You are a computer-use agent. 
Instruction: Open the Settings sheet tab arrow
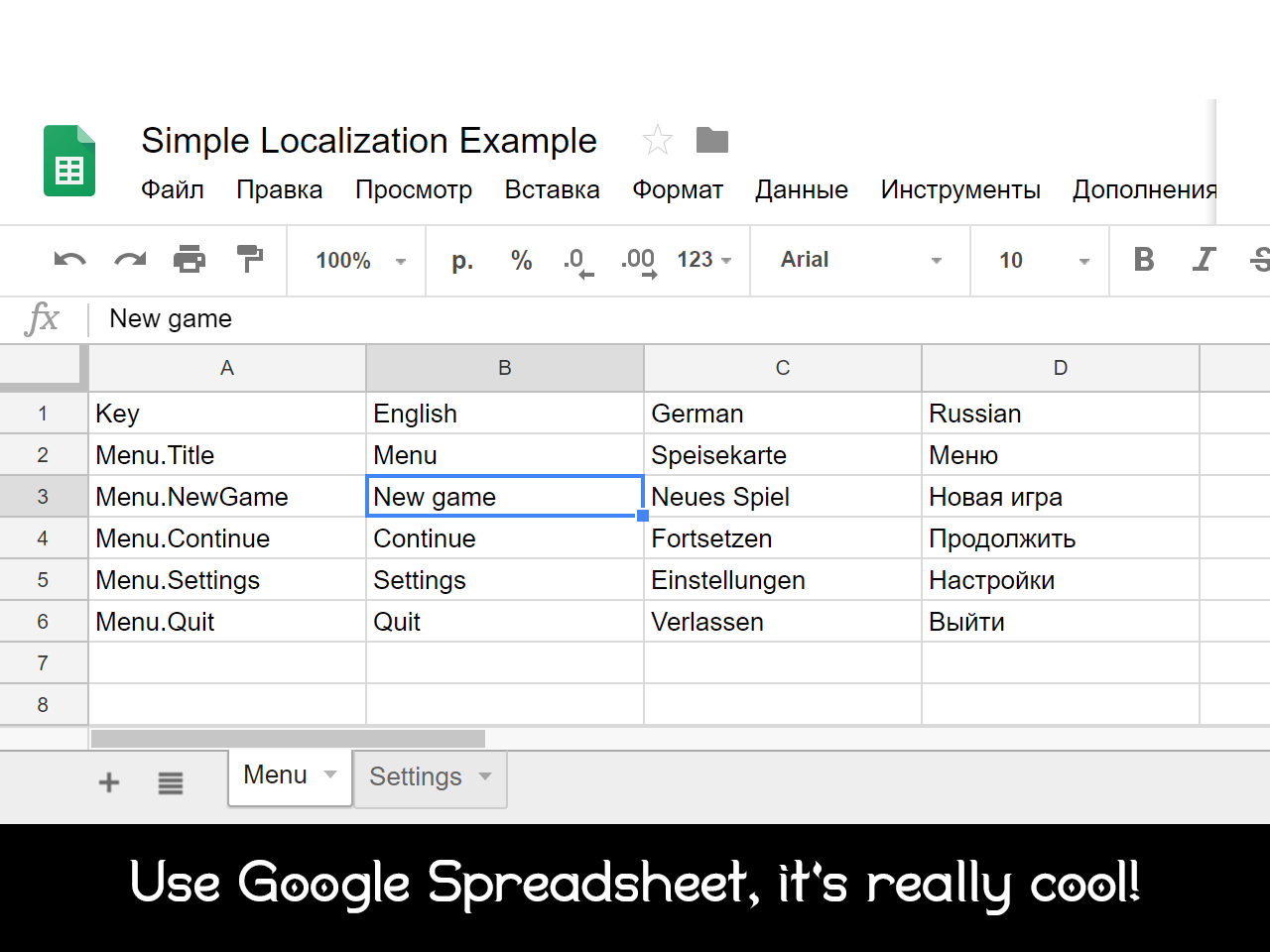[x=485, y=776]
